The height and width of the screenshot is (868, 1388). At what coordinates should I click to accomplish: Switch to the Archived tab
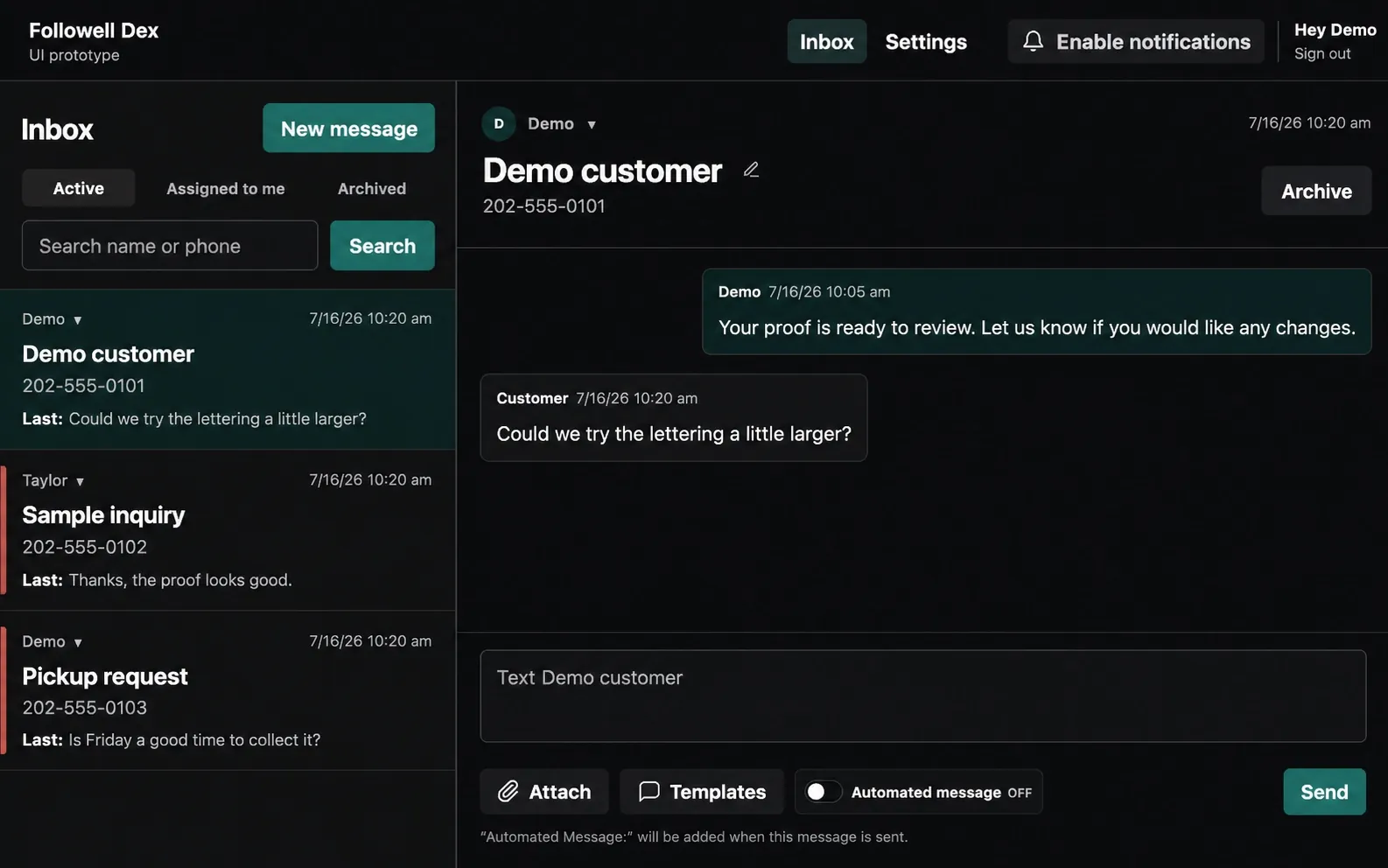click(372, 188)
